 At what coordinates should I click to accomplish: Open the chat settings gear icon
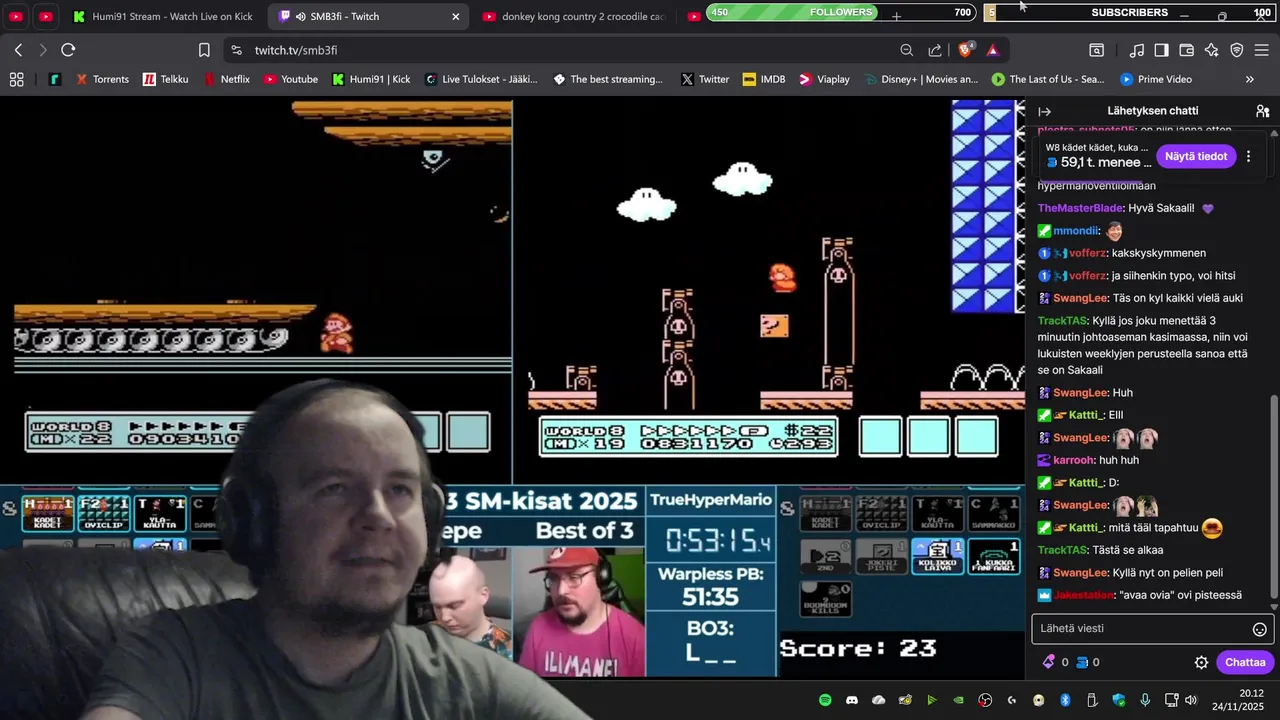1202,662
